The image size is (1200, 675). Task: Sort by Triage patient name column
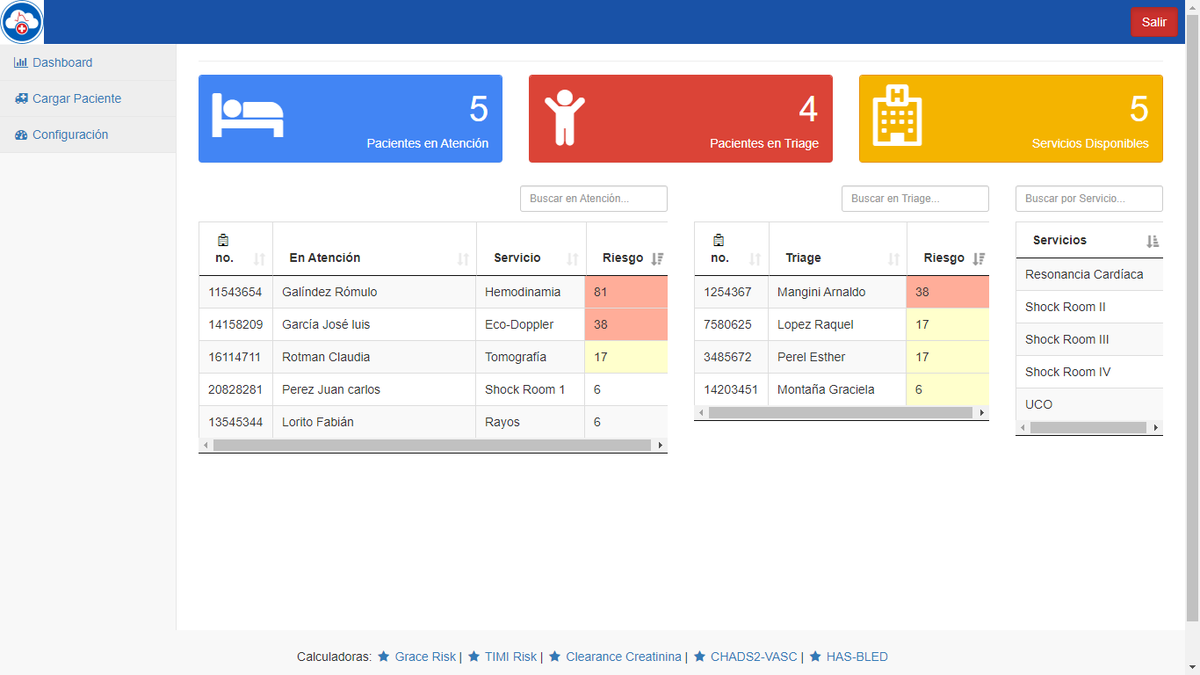[x=838, y=249]
